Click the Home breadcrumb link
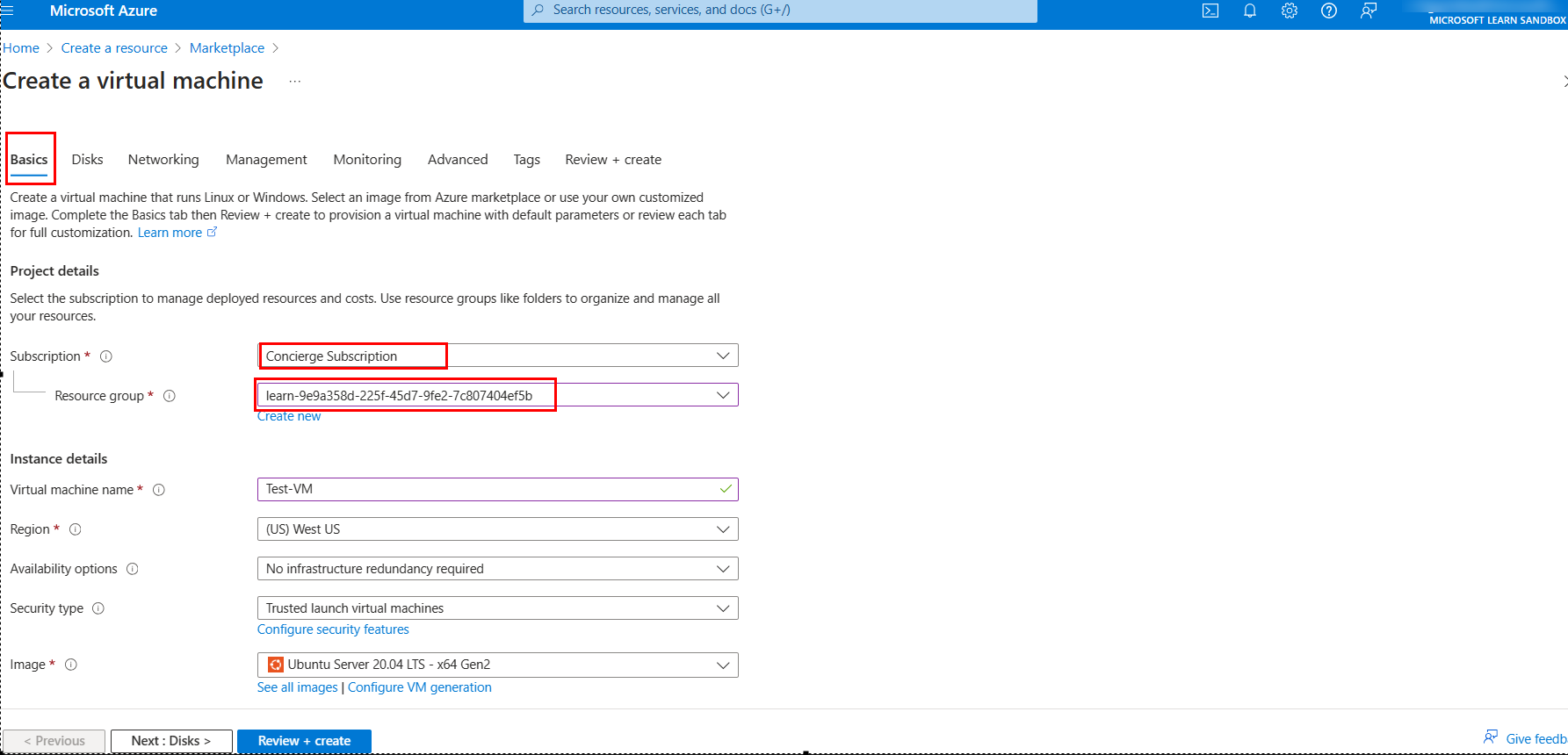The height and width of the screenshot is (755, 1568). (x=21, y=48)
